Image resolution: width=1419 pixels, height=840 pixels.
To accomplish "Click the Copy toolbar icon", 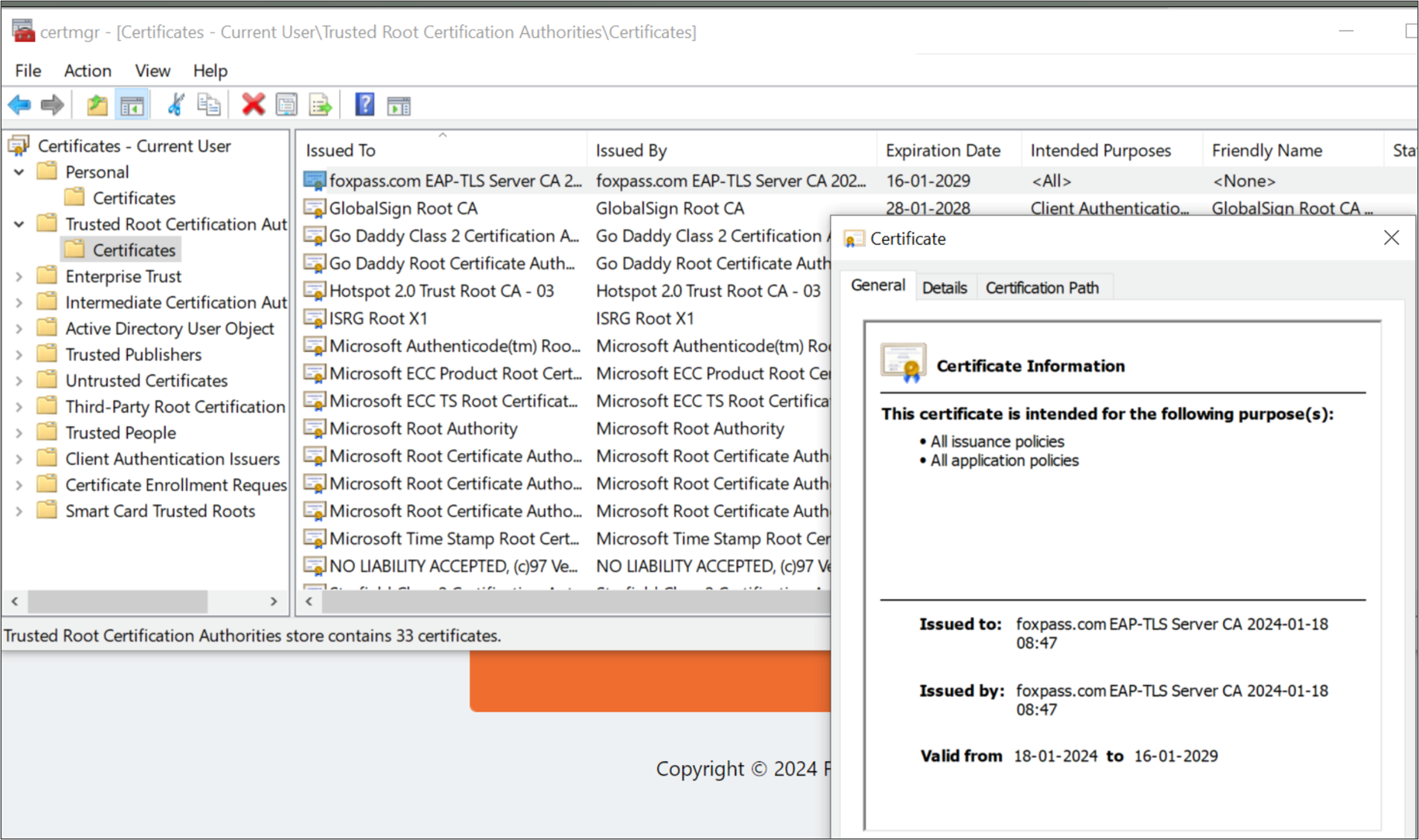I will pos(208,105).
